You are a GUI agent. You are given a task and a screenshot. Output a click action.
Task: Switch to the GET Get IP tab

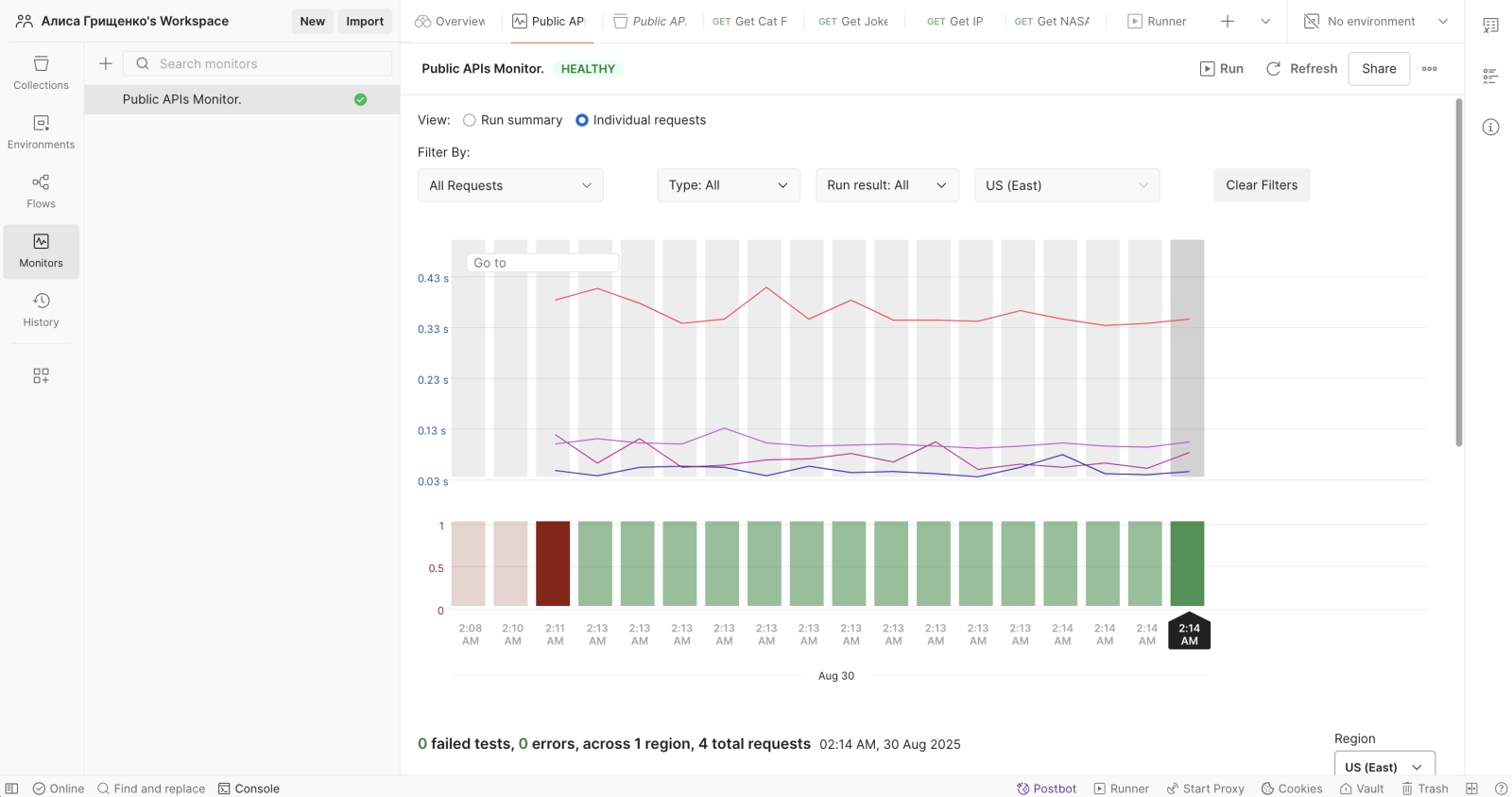coord(954,21)
